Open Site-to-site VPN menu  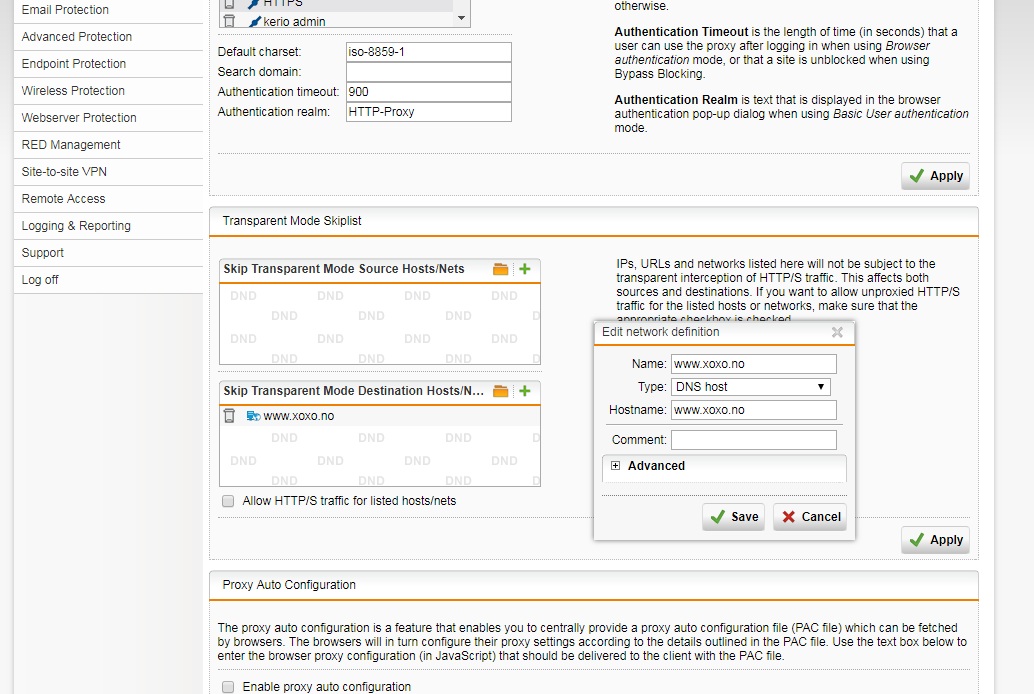pos(108,172)
